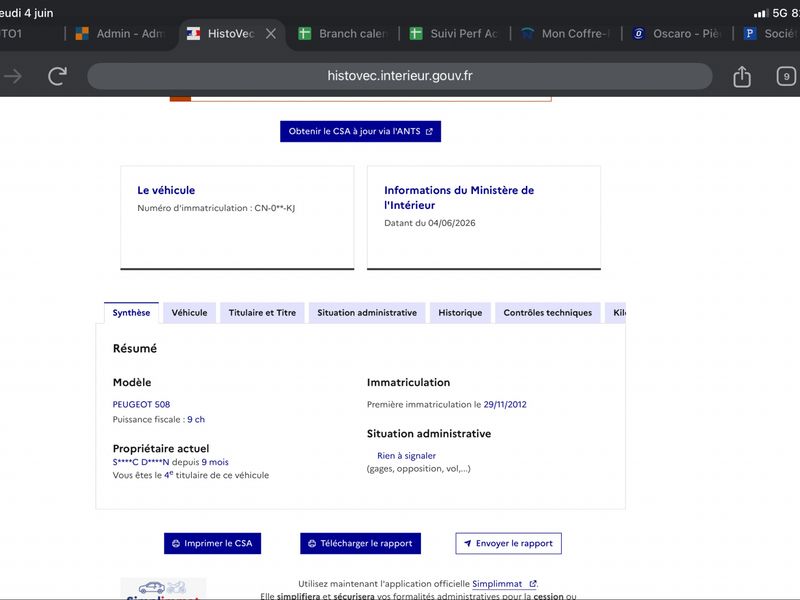Click the download icon in Télécharger le rapport
The width and height of the screenshot is (800, 600).
coord(312,544)
